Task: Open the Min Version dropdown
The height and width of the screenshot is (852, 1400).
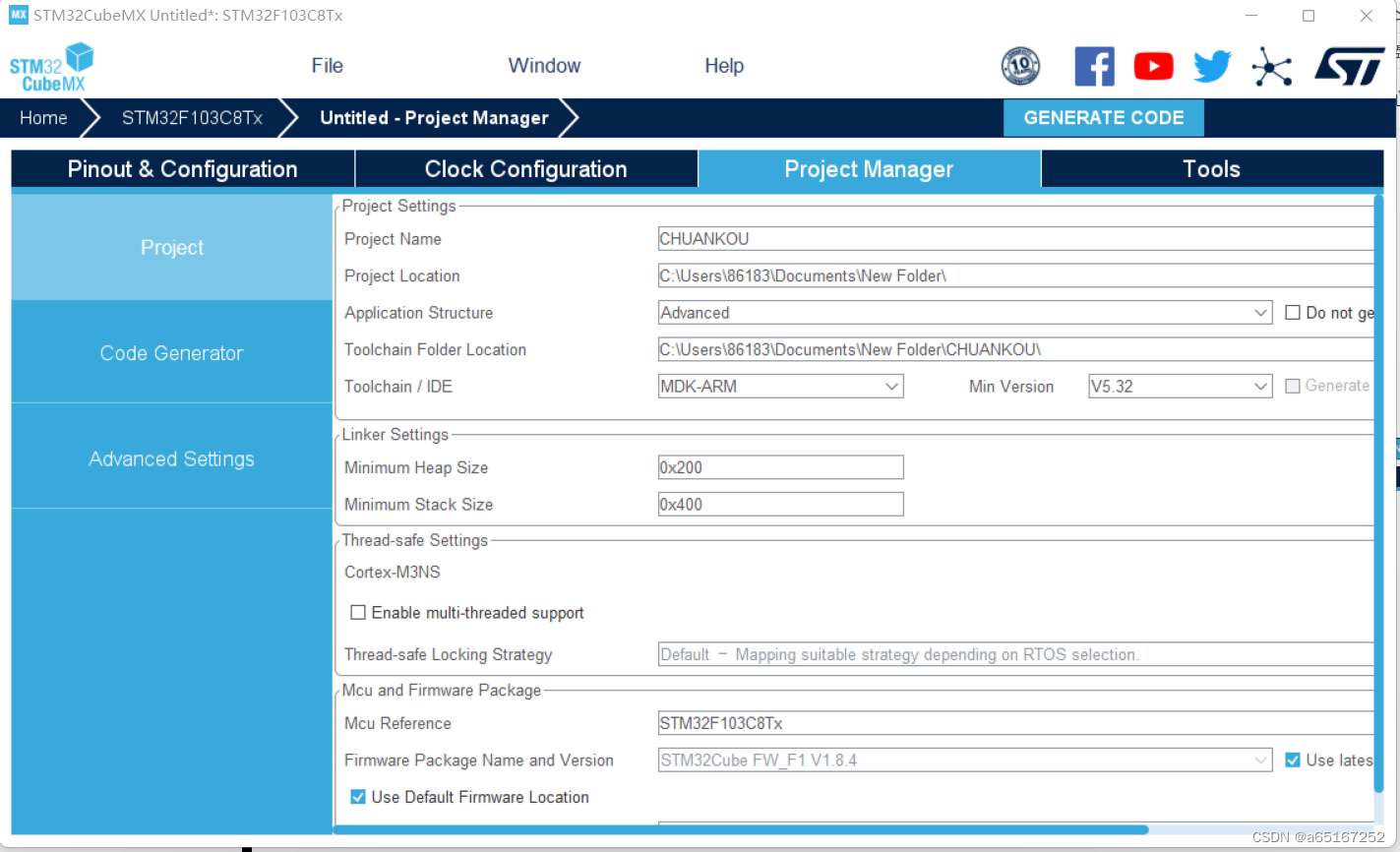Action: (x=1180, y=387)
